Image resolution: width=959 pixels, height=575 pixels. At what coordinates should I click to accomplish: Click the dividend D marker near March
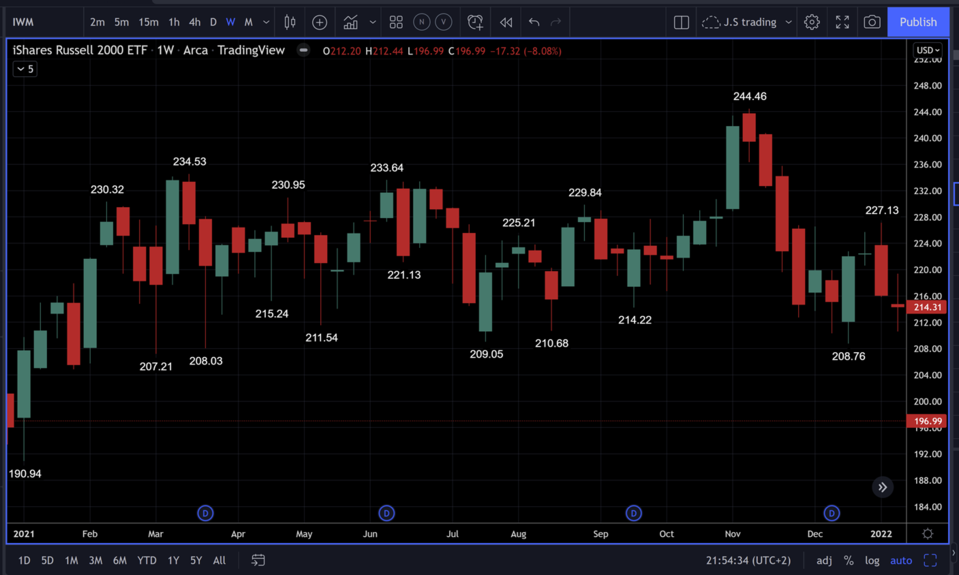[206, 513]
